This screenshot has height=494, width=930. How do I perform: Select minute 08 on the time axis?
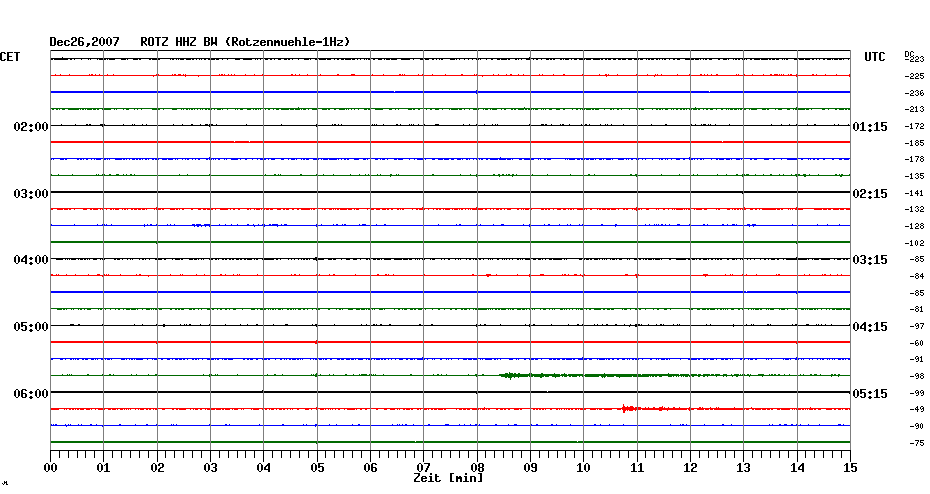pyautogui.click(x=477, y=467)
